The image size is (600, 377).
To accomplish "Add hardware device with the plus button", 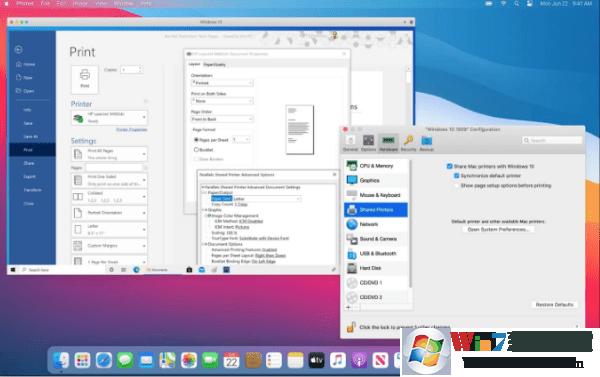I will [348, 307].
